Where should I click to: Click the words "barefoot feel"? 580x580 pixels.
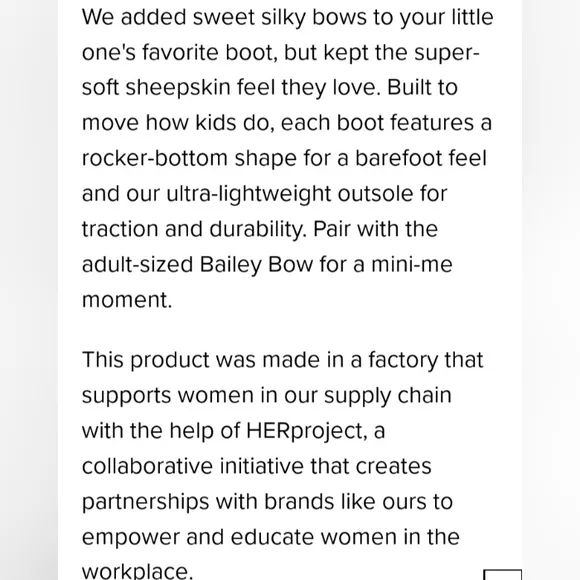pyautogui.click(x=421, y=158)
